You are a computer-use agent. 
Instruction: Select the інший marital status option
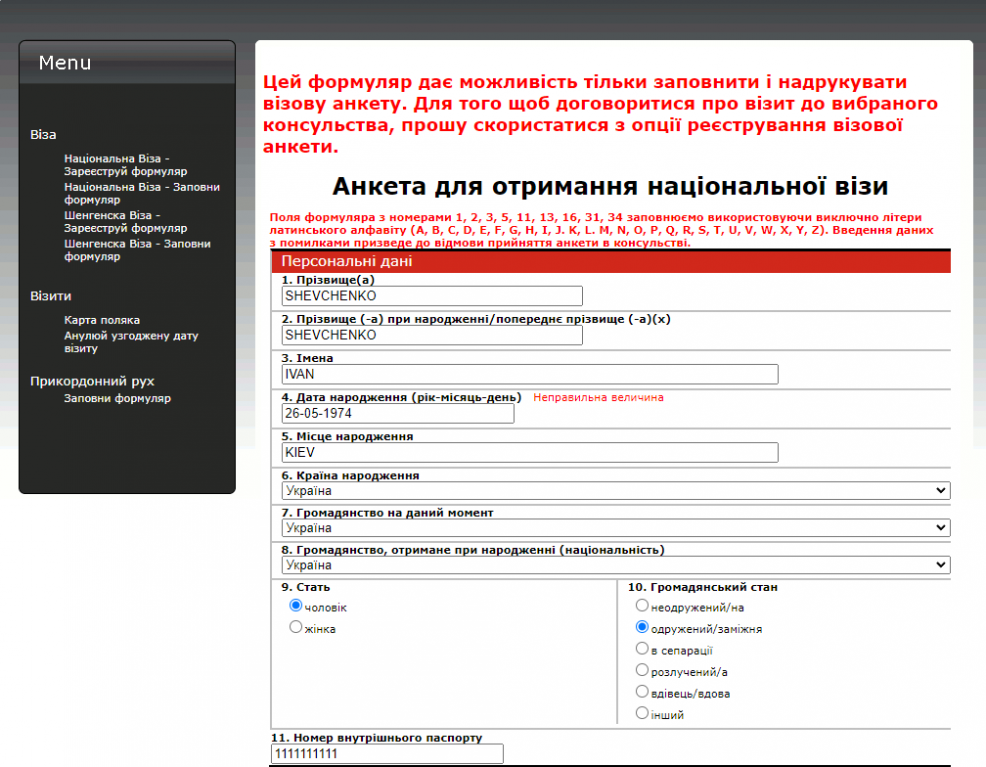pyautogui.click(x=641, y=713)
